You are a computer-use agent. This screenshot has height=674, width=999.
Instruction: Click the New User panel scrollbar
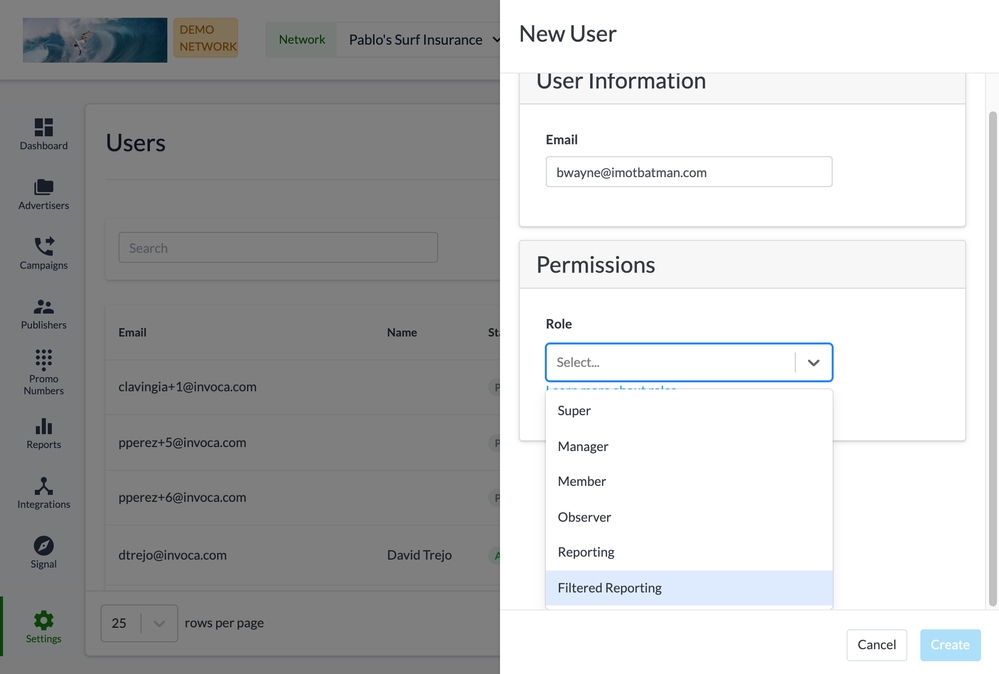pos(992,350)
